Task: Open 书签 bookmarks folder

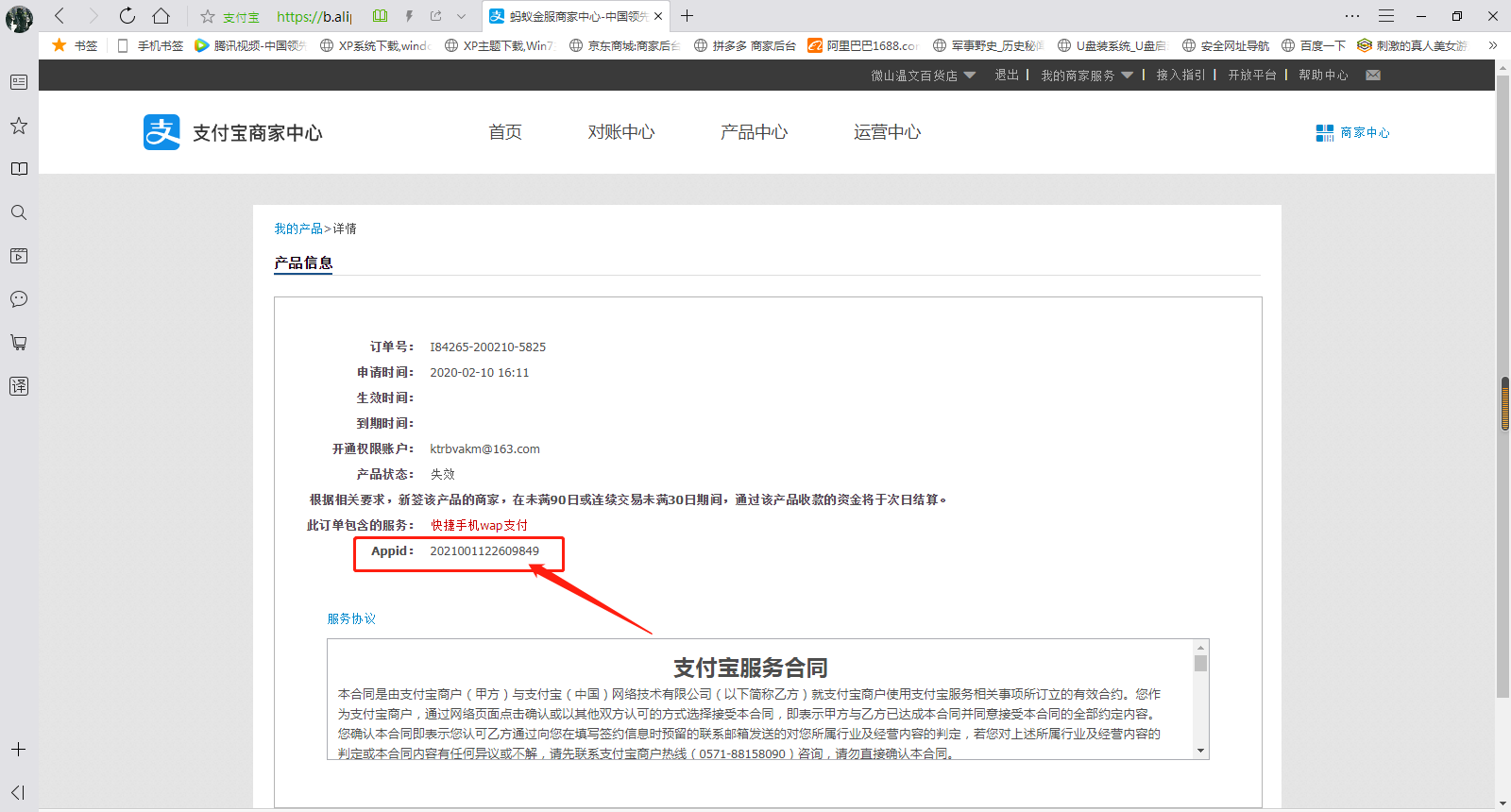Action: pos(76,45)
